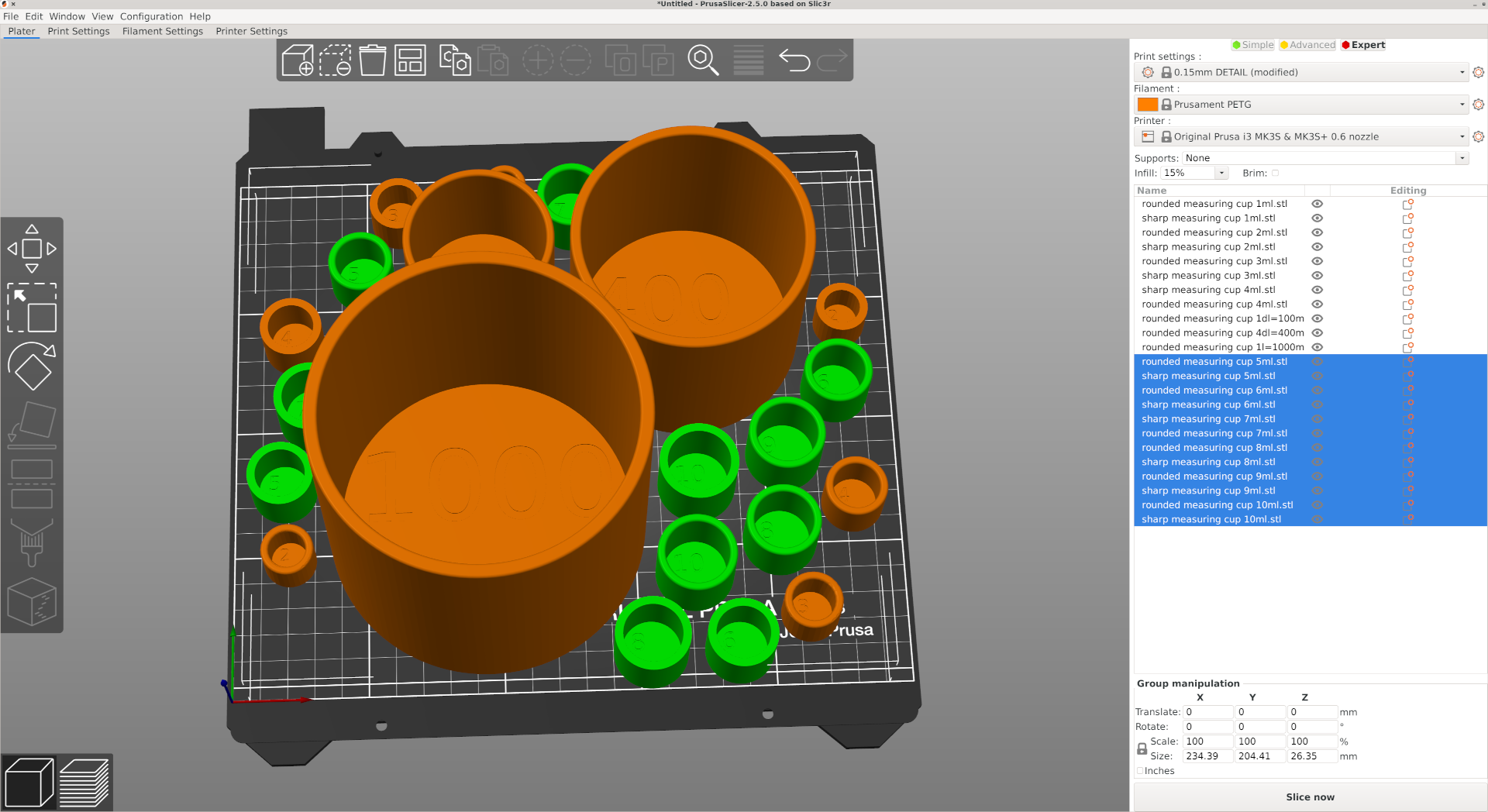Open the Print settings preset dropdown

point(1302,72)
